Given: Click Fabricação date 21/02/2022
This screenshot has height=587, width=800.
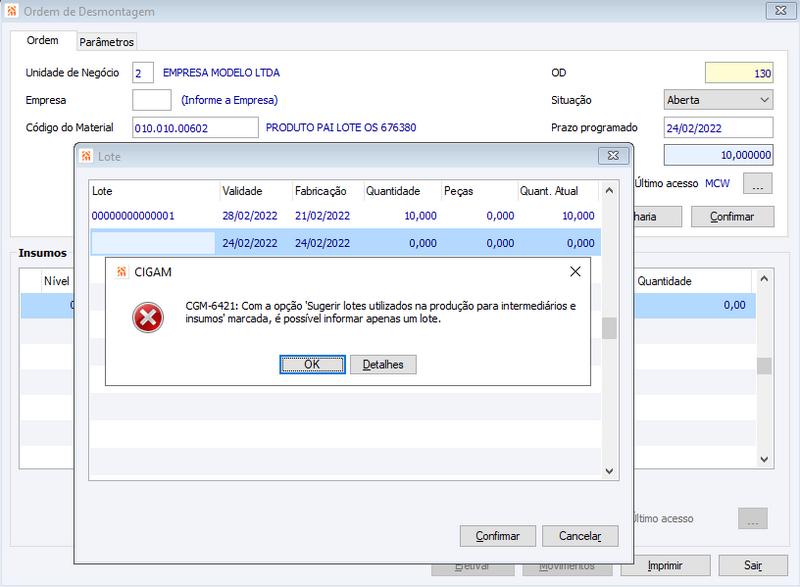Looking at the screenshot, I should (322, 216).
